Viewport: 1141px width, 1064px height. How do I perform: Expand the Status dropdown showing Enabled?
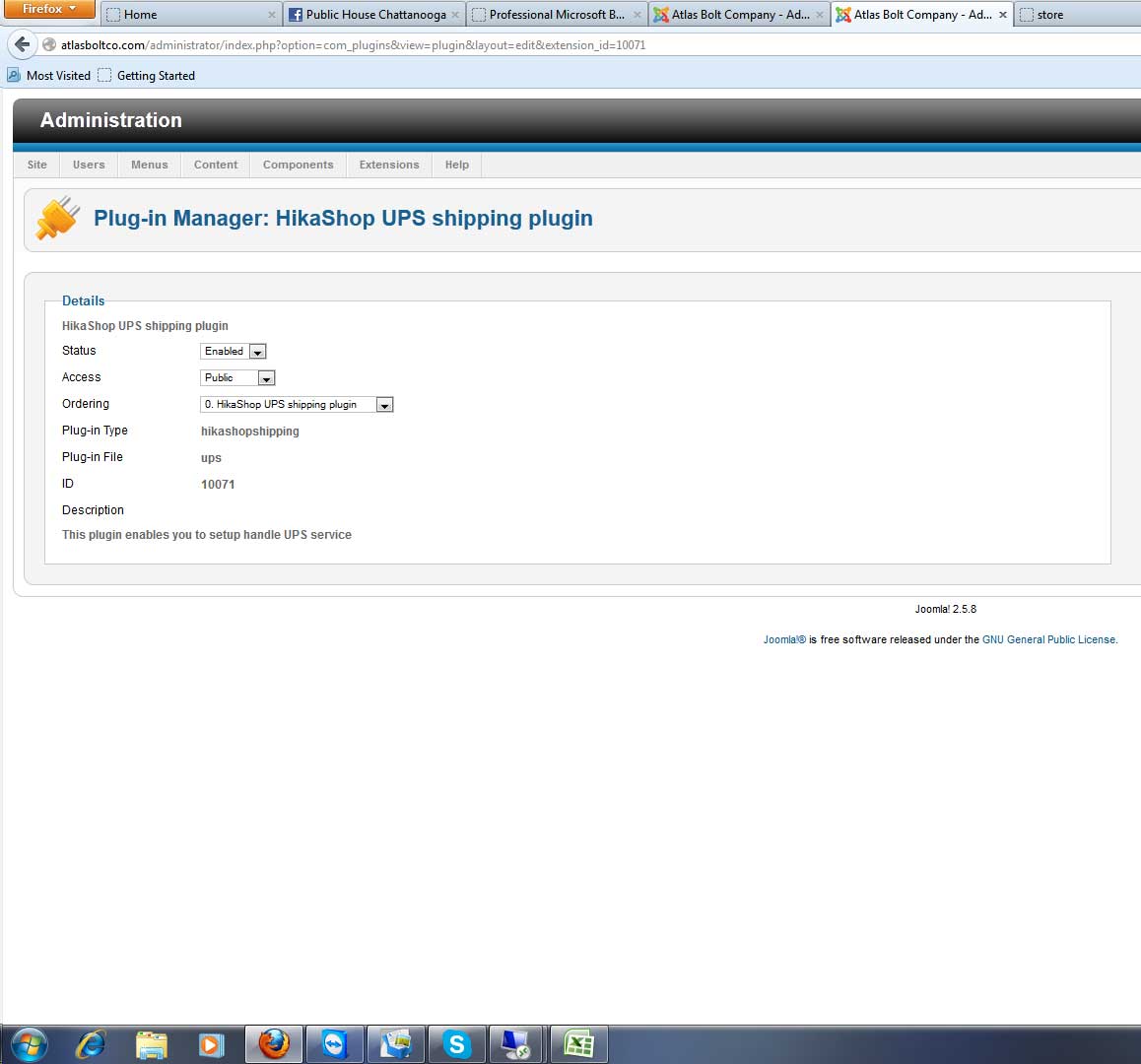click(233, 351)
